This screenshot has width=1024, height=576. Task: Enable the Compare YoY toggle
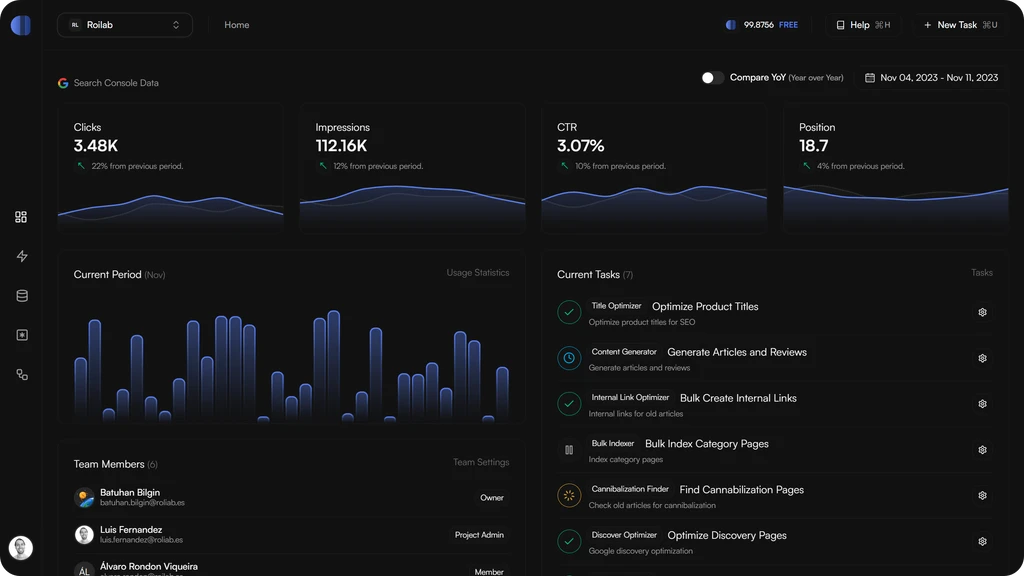[x=714, y=76]
